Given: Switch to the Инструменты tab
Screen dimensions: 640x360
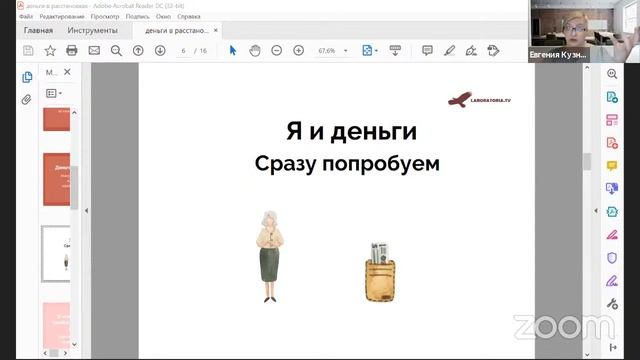Looking at the screenshot, I should coord(93,31).
